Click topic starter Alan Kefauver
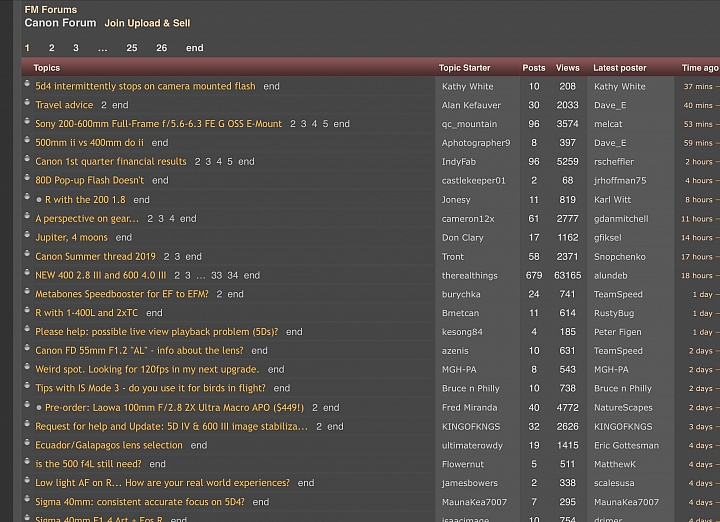720x522 pixels. point(471,105)
